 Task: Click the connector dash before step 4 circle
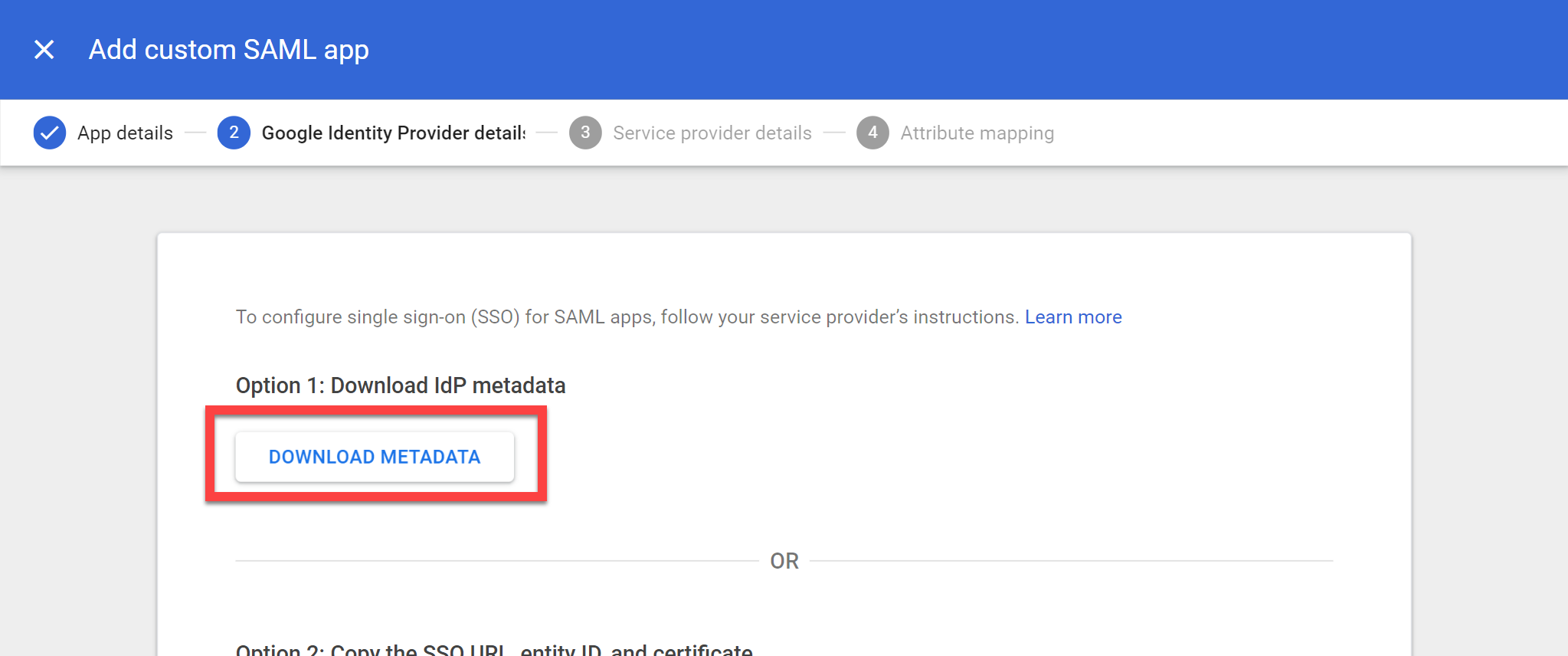[x=834, y=133]
